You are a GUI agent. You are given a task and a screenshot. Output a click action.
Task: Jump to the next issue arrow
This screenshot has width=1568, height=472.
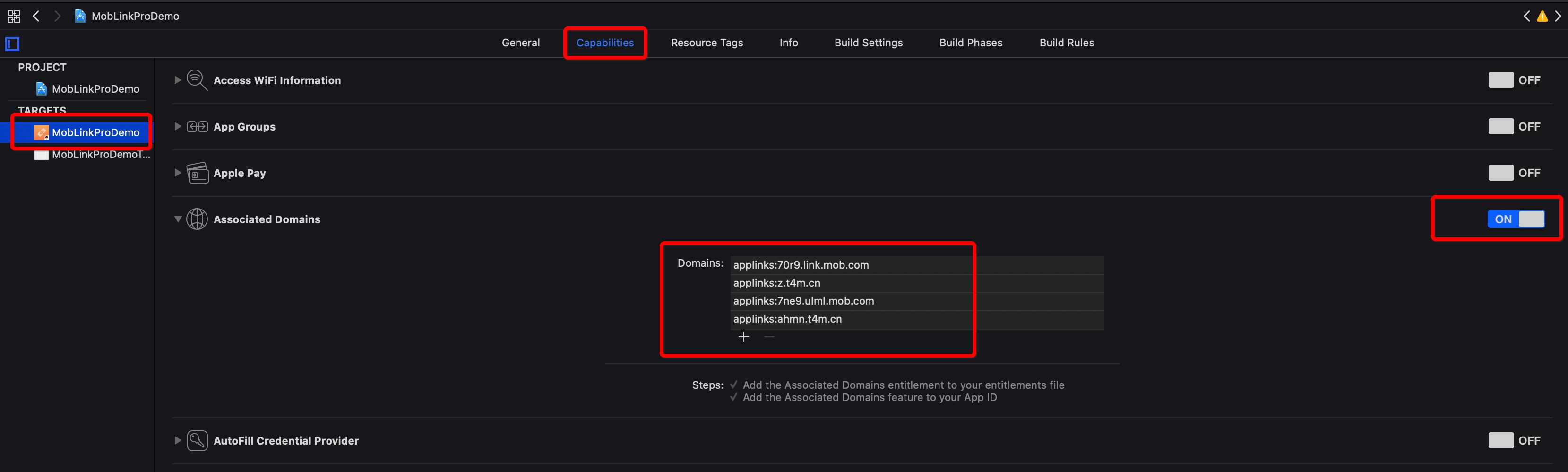[1558, 17]
